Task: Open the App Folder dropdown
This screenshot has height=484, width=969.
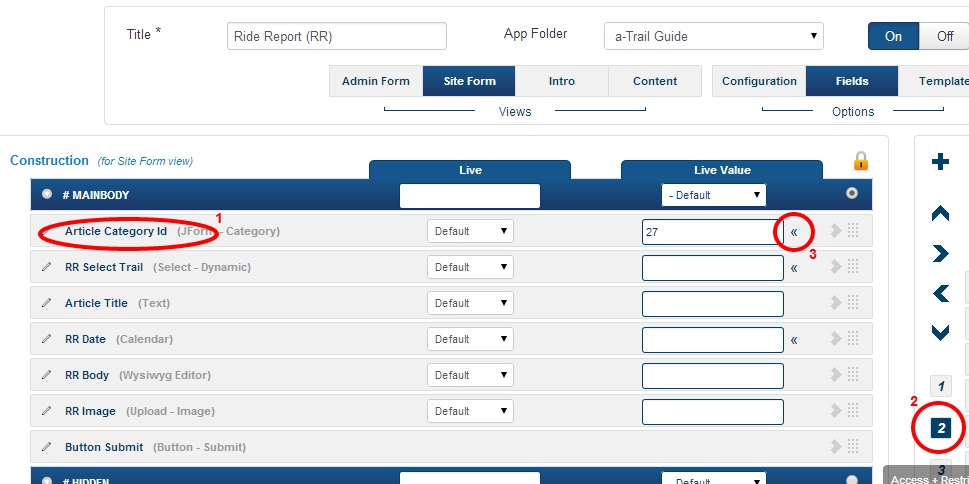Action: point(713,36)
